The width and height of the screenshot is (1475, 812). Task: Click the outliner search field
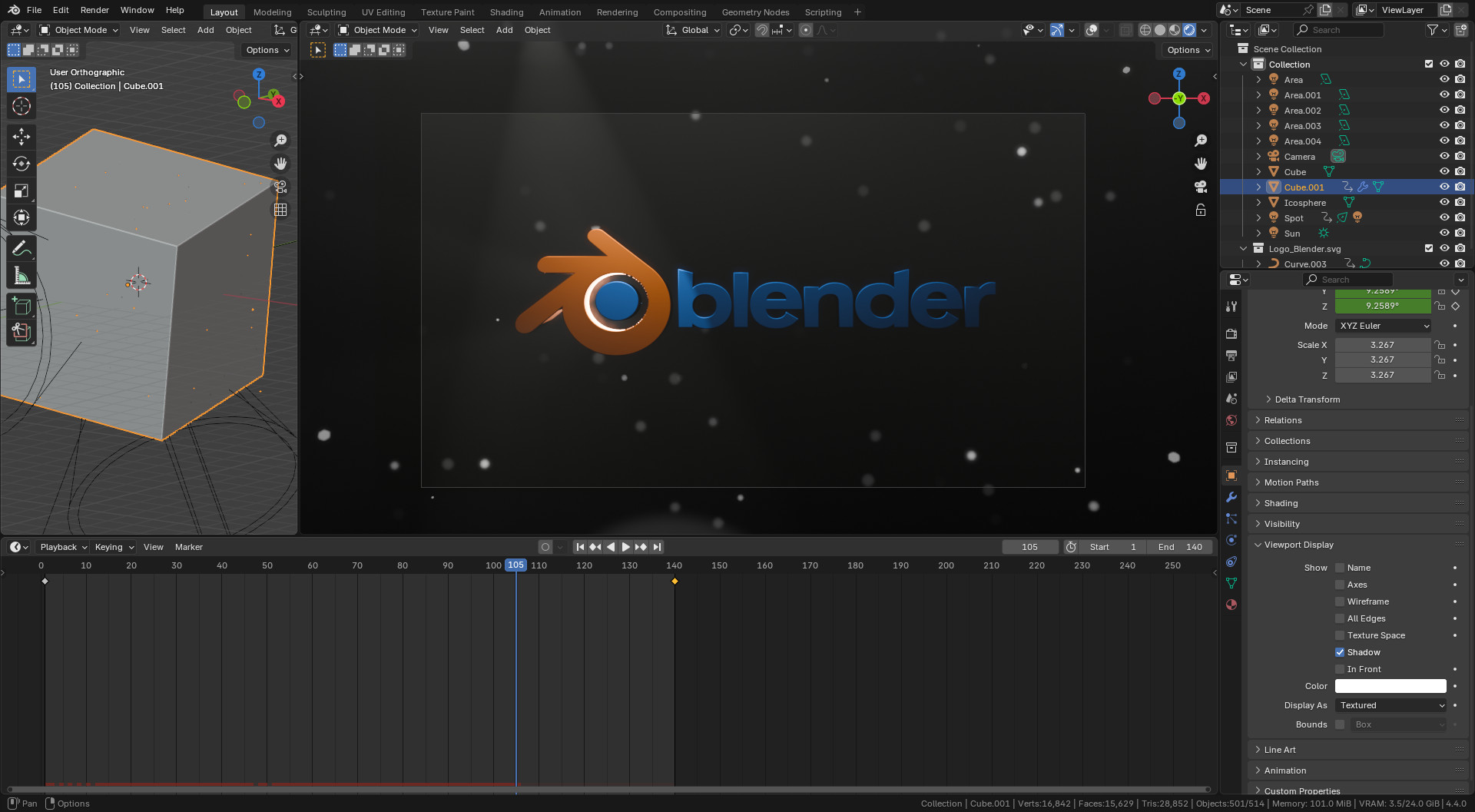click(1339, 30)
